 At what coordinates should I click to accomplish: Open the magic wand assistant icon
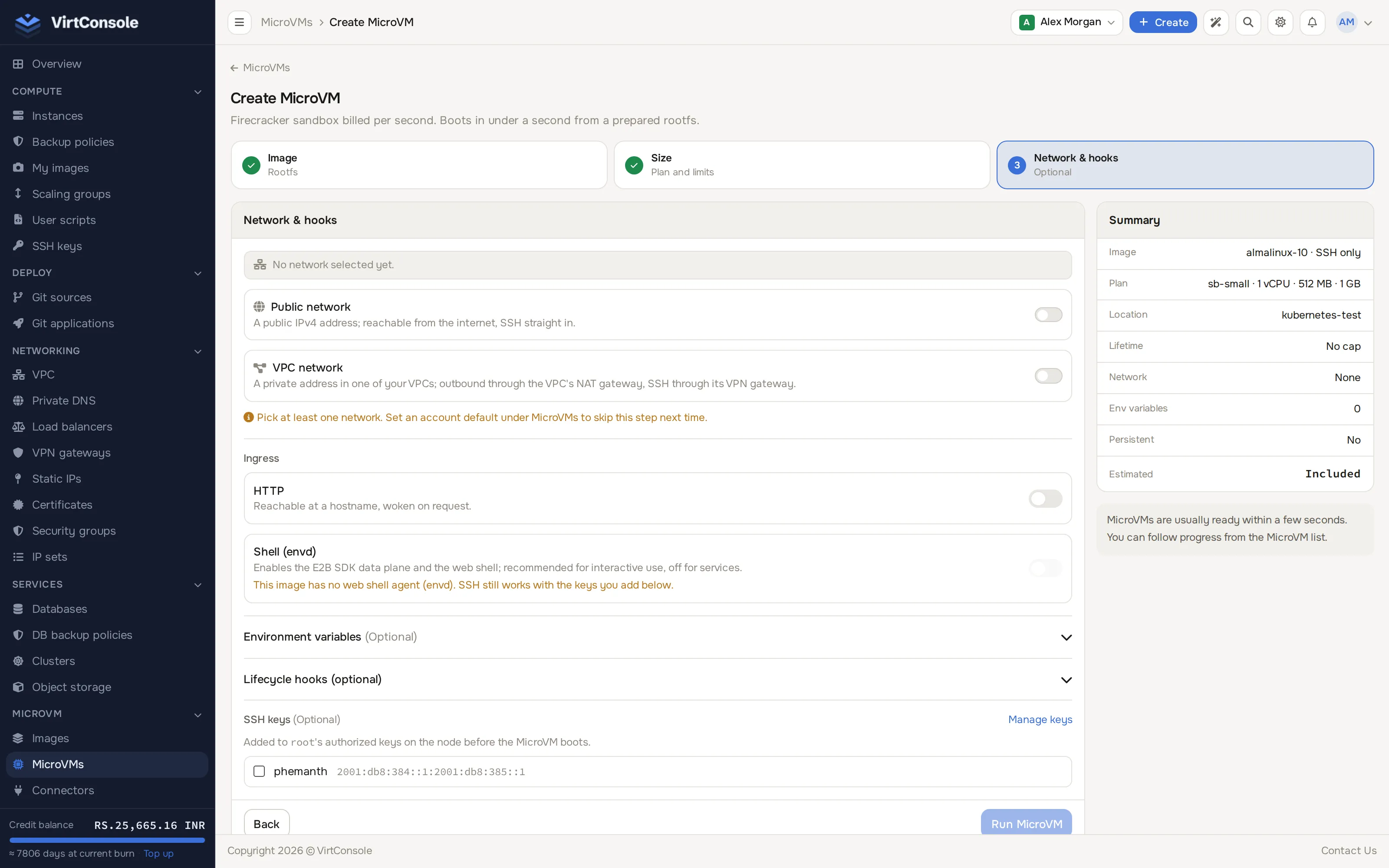point(1216,23)
